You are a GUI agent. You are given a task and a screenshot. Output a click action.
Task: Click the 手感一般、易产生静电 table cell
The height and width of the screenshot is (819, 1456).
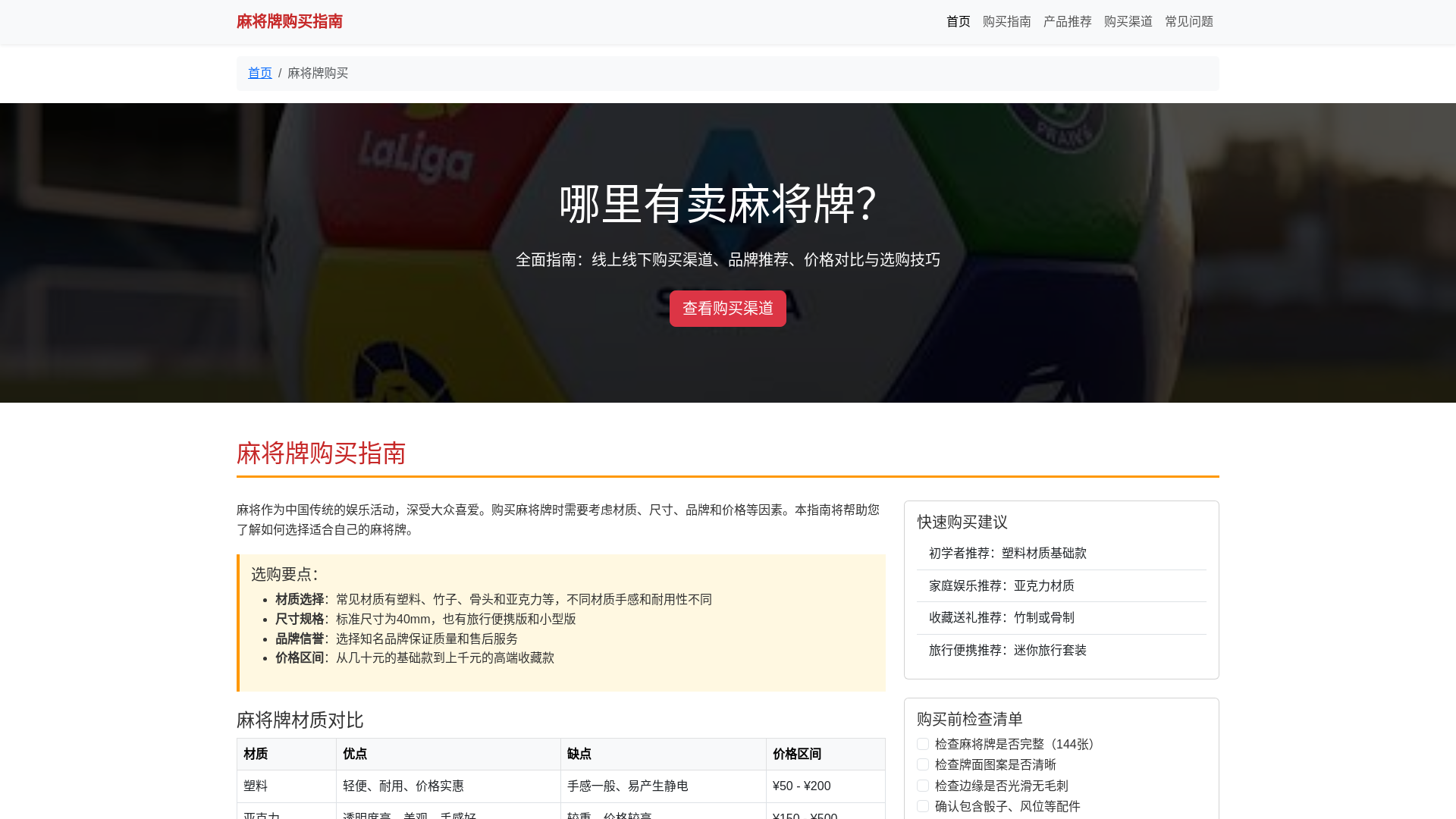click(664, 786)
